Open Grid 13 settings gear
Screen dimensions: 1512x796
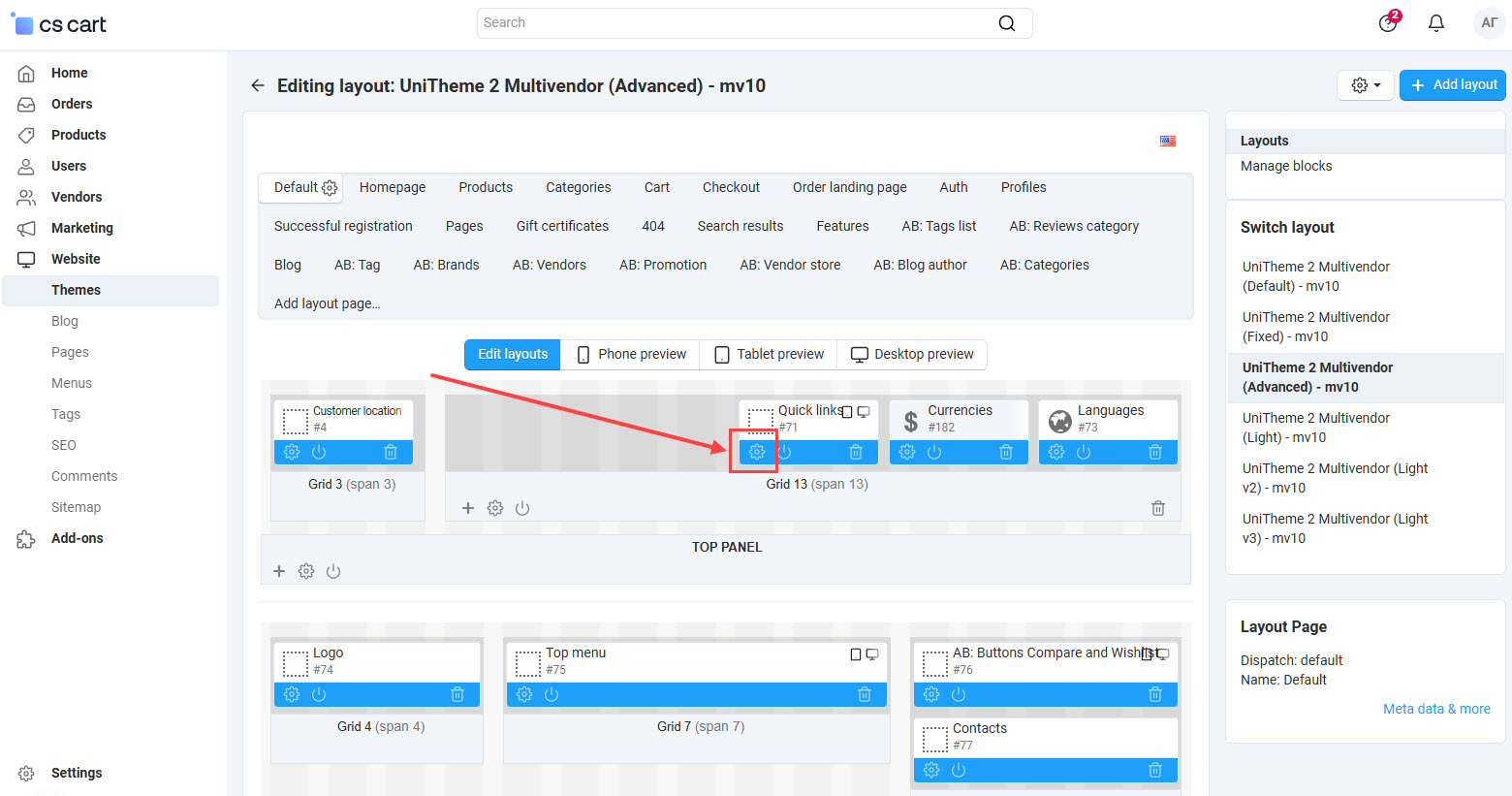coord(495,508)
